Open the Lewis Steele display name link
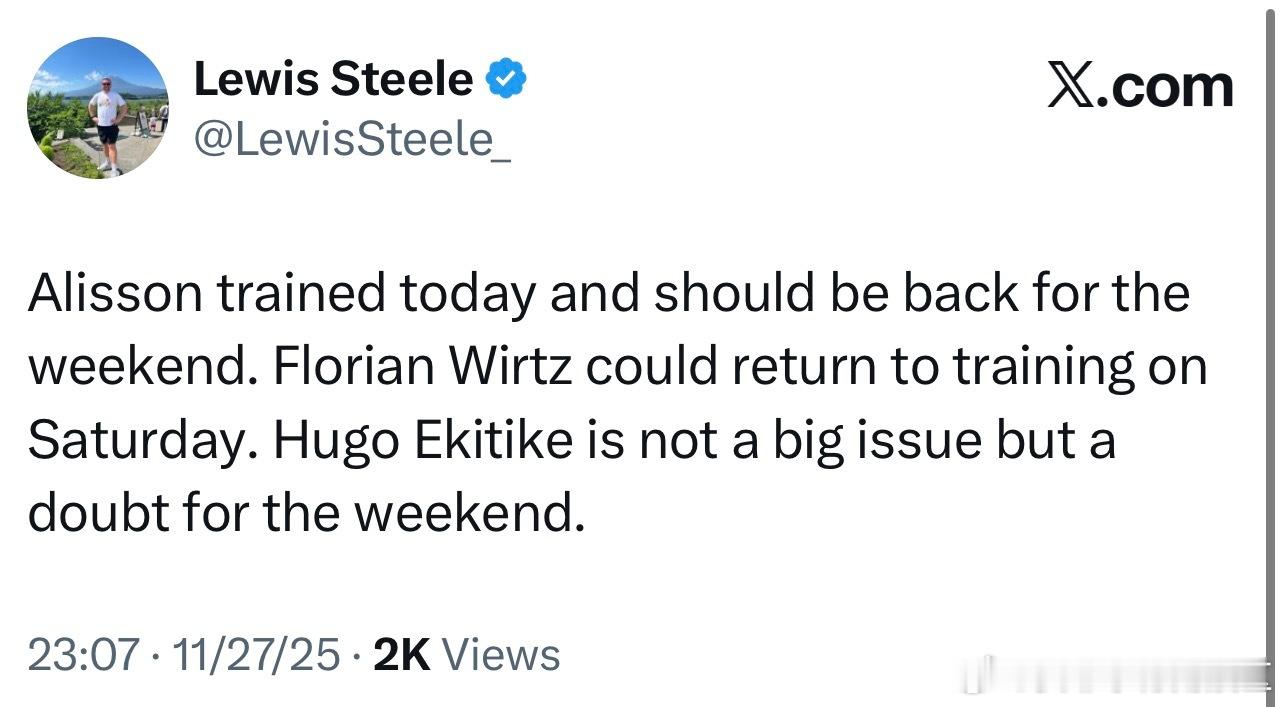The height and width of the screenshot is (707, 1284). click(x=333, y=79)
